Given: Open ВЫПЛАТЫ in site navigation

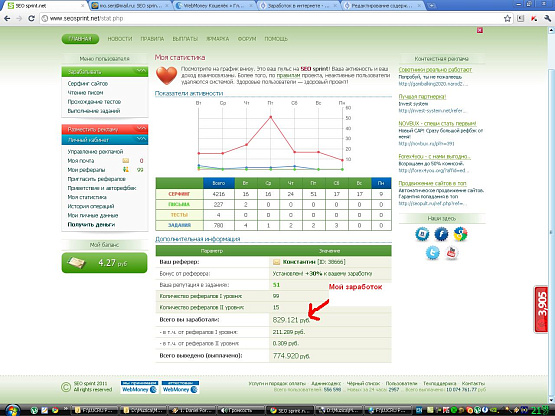Looking at the screenshot, I should (x=185, y=39).
